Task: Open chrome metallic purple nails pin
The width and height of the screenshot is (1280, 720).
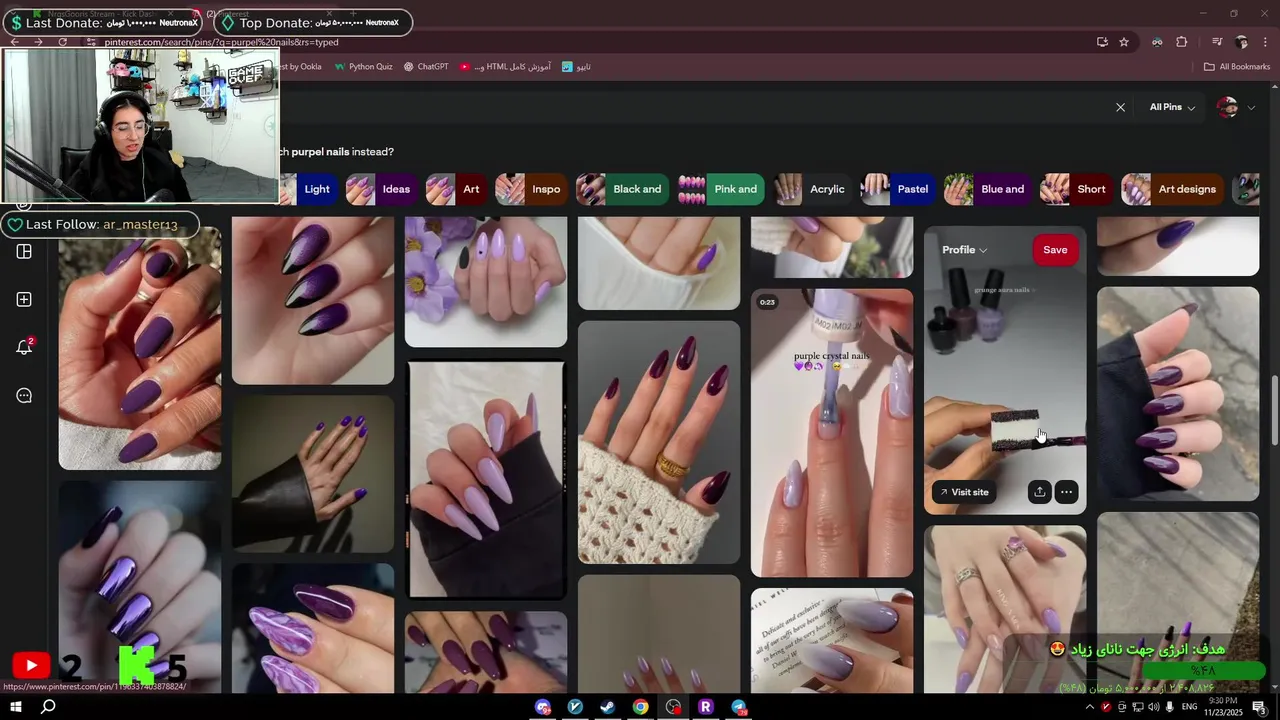Action: point(140,587)
